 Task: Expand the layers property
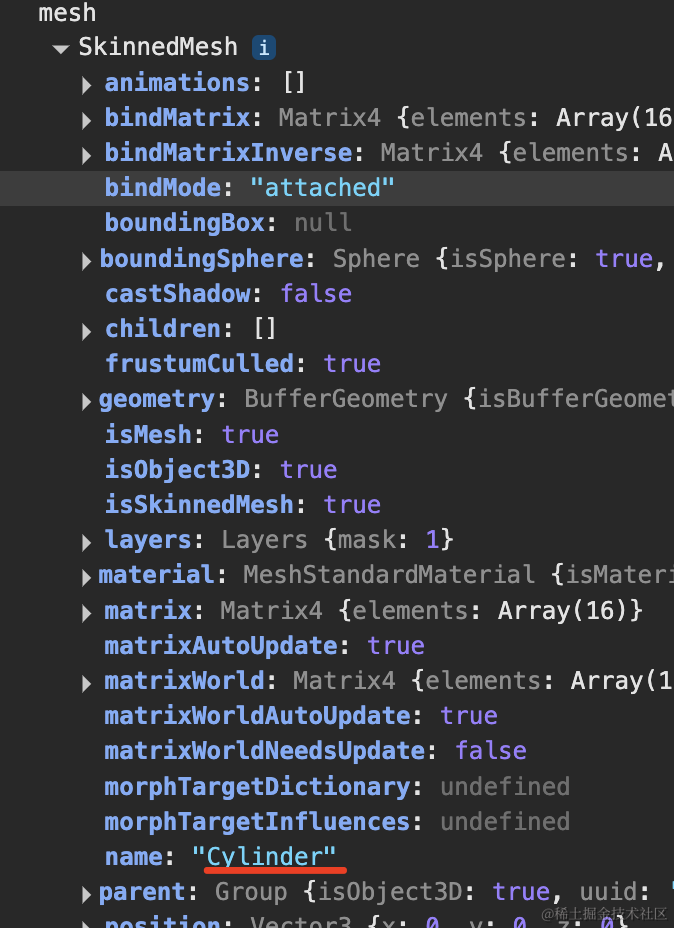click(86, 542)
